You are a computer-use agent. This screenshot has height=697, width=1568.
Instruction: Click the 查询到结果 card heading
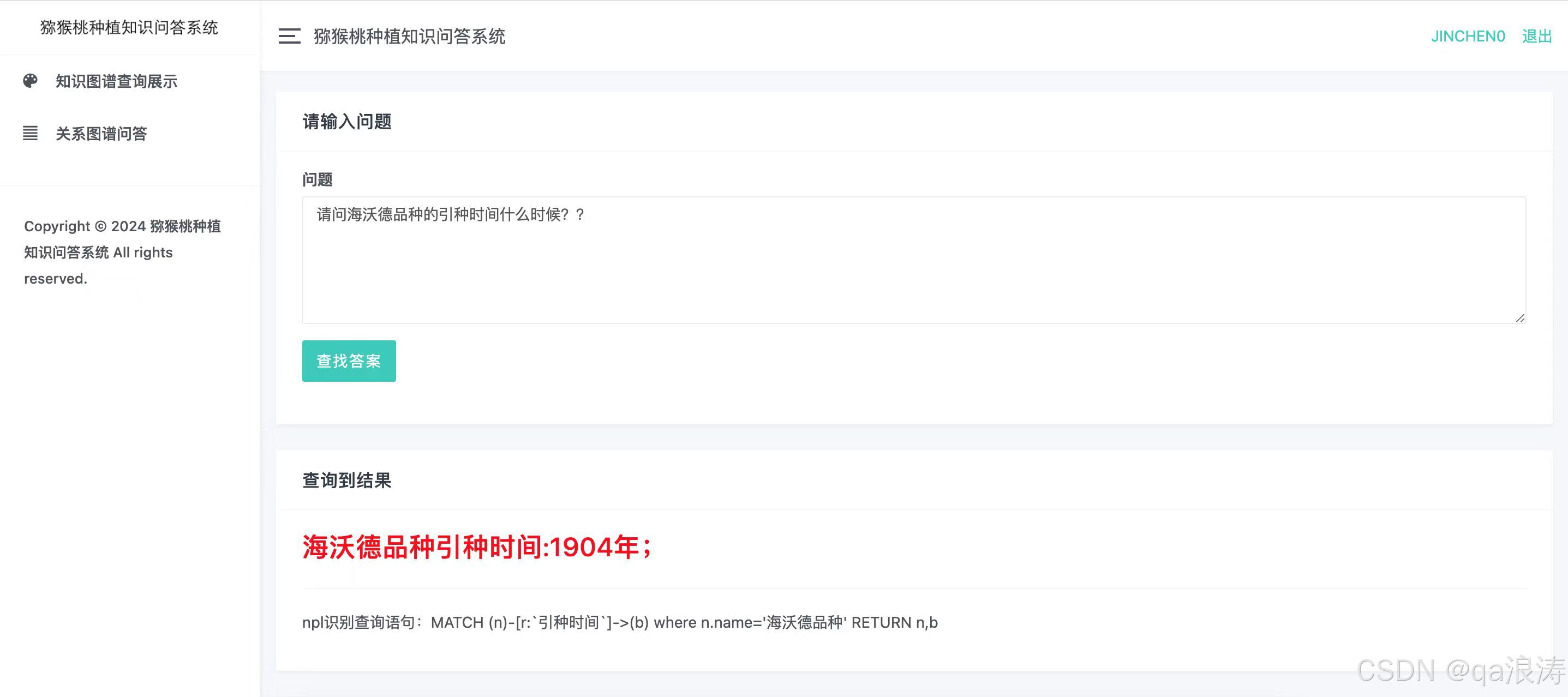pos(347,480)
